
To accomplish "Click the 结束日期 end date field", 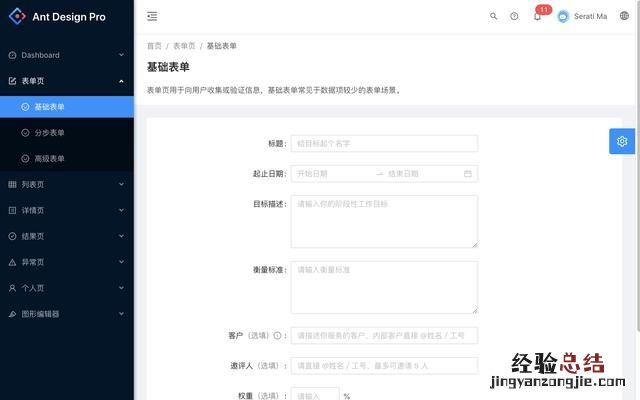I will [x=422, y=173].
